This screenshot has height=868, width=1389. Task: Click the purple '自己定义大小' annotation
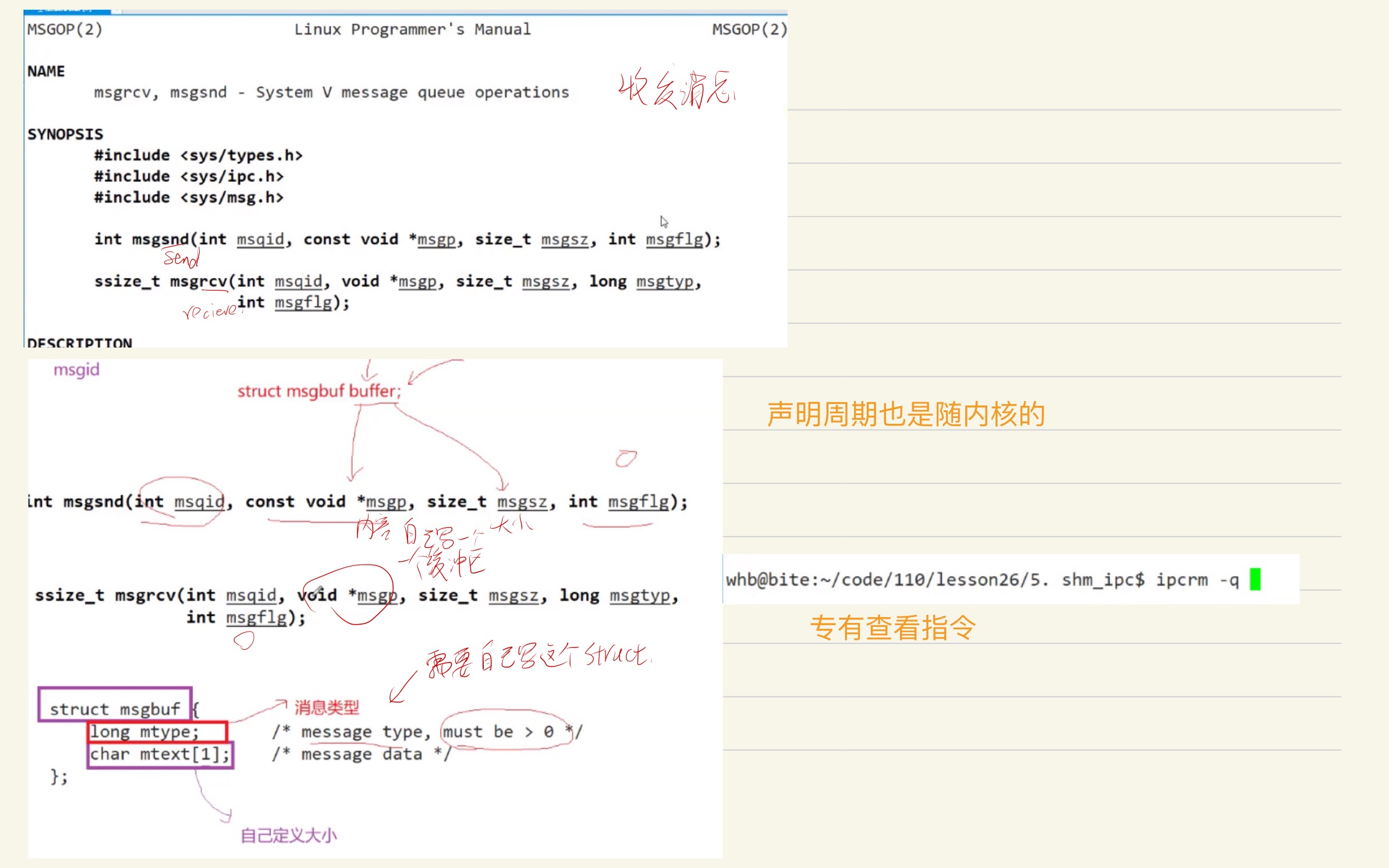pos(289,836)
